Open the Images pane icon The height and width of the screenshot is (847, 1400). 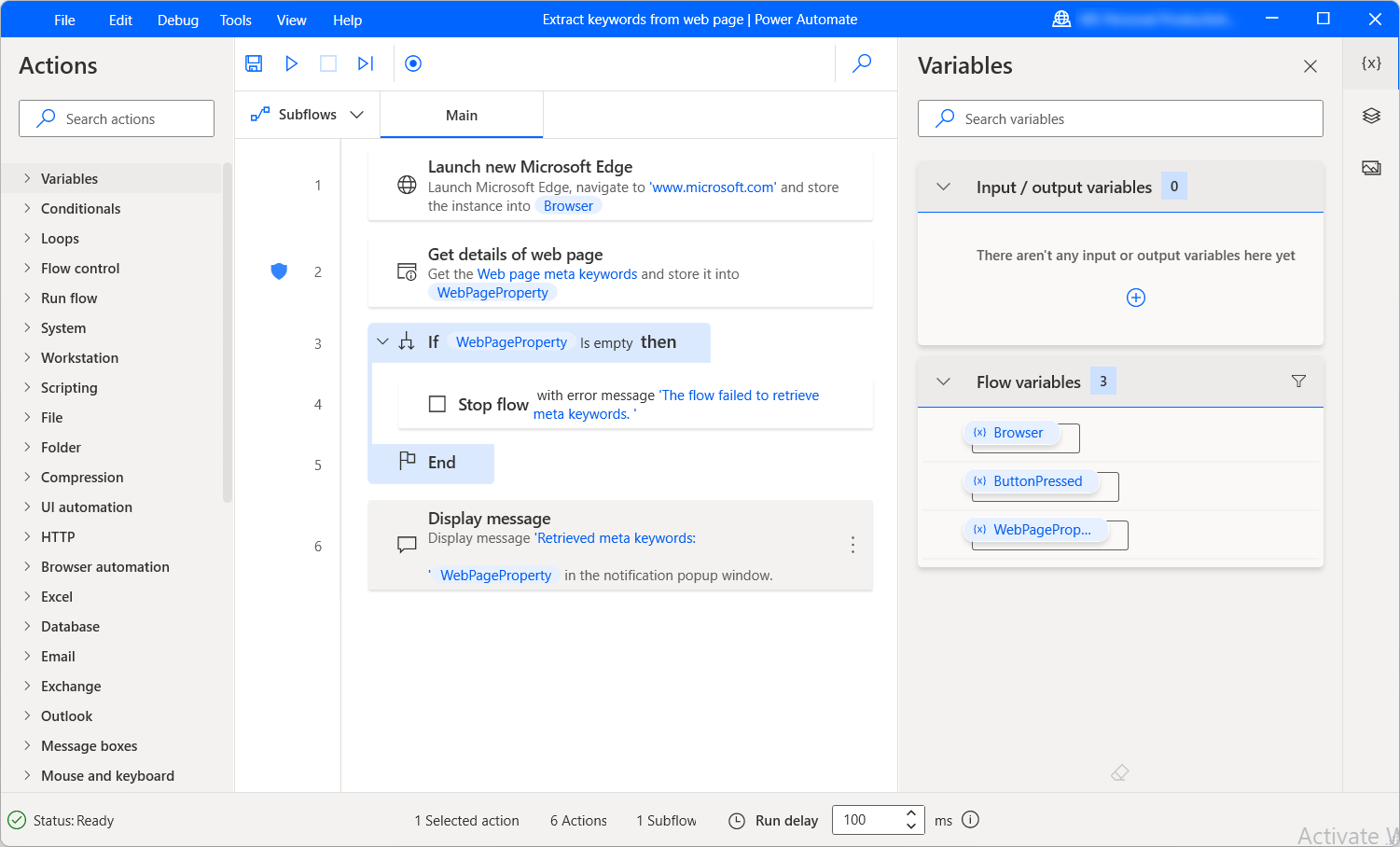[x=1371, y=168]
